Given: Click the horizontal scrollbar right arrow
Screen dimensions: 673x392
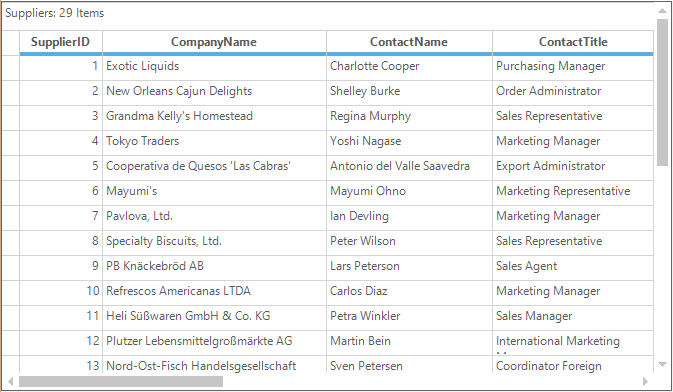Looking at the screenshot, I should [645, 381].
